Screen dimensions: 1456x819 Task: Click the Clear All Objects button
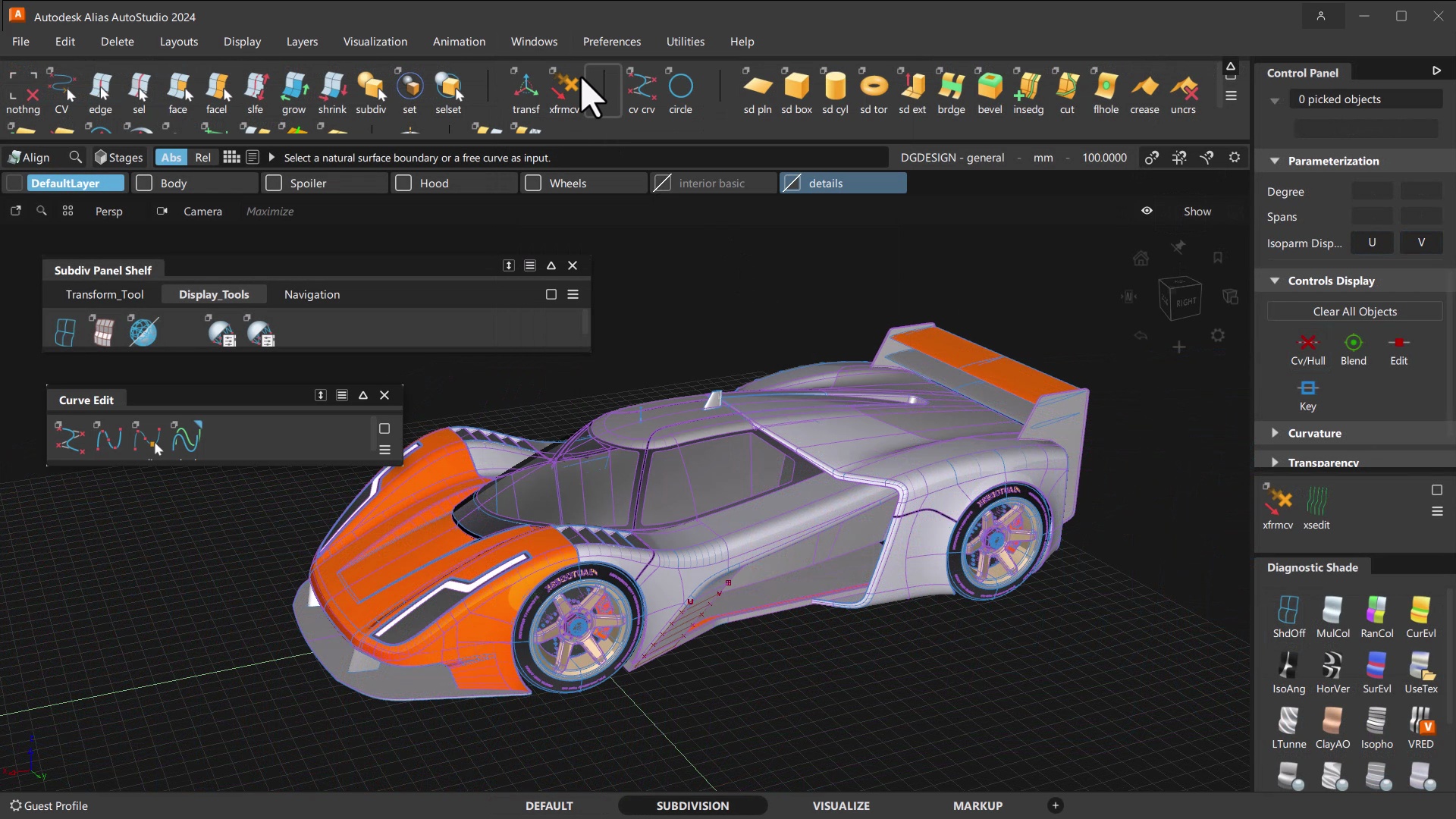pos(1354,311)
